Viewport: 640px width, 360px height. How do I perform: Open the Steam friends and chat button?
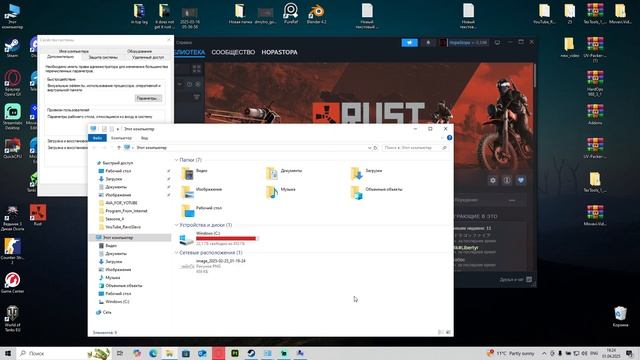pyautogui.click(x=516, y=280)
